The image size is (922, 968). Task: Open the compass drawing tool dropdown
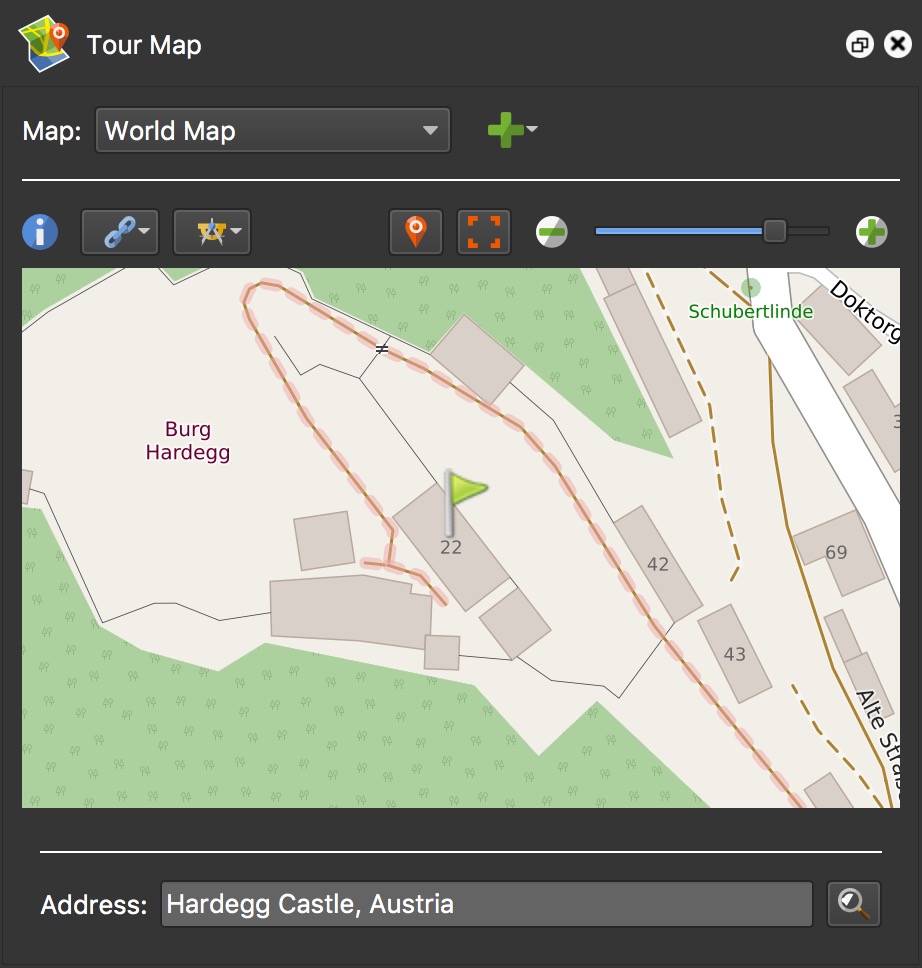click(211, 232)
